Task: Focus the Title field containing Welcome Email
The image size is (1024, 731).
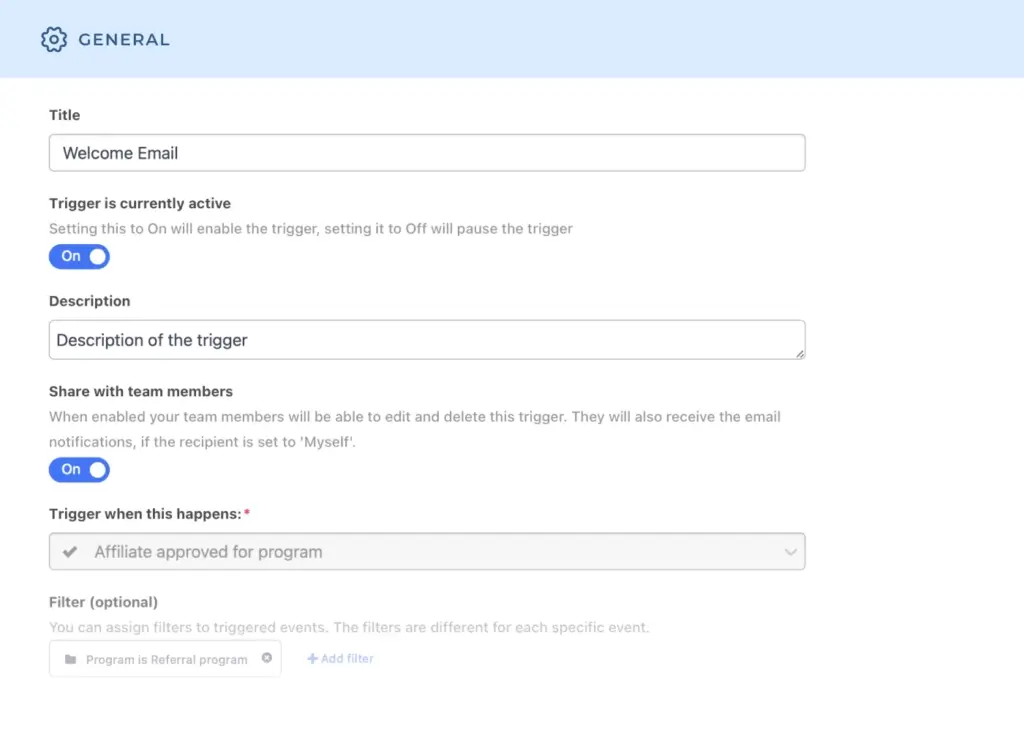Action: (427, 153)
